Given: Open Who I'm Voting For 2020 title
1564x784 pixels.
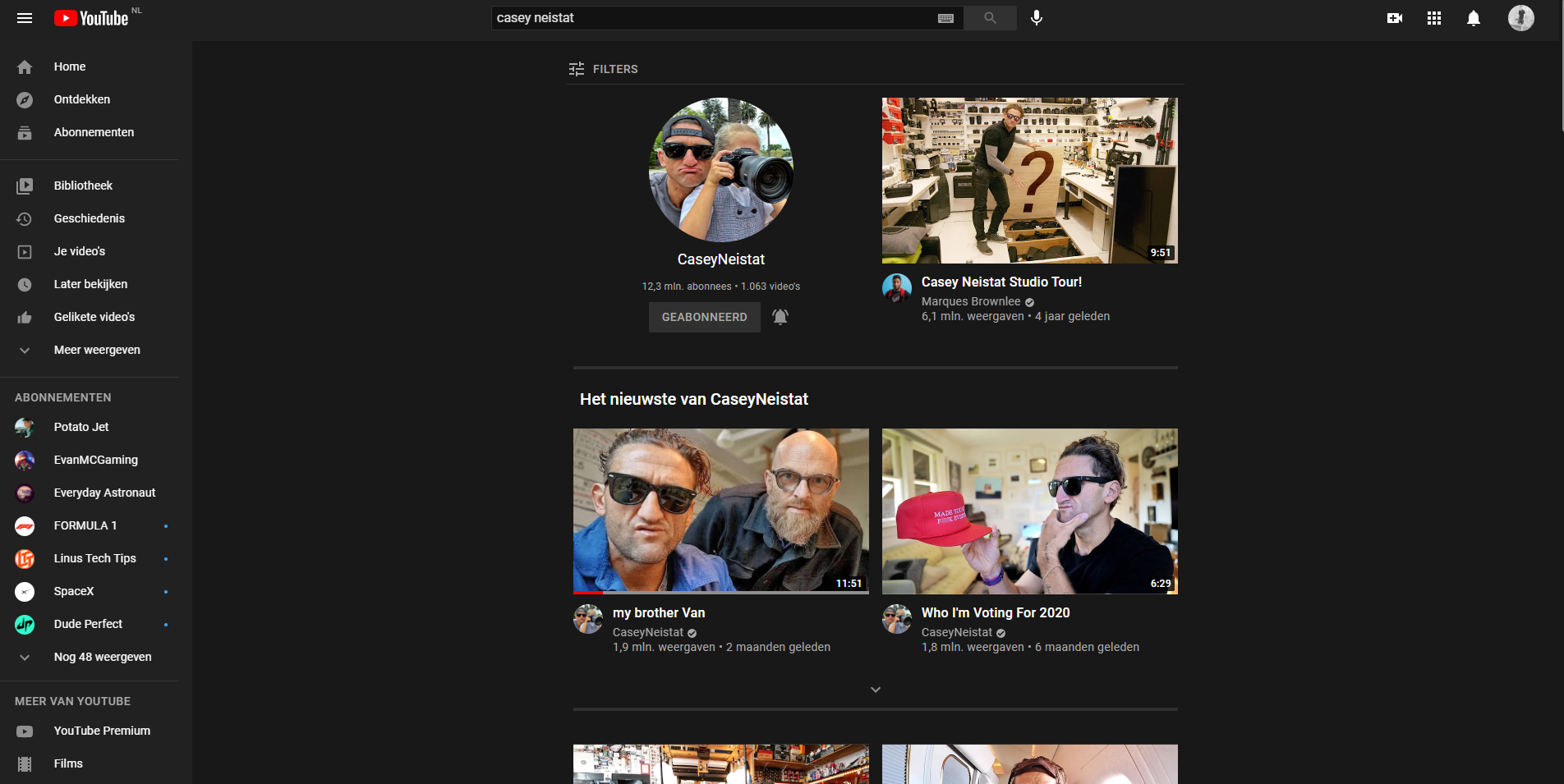Looking at the screenshot, I should click(996, 612).
